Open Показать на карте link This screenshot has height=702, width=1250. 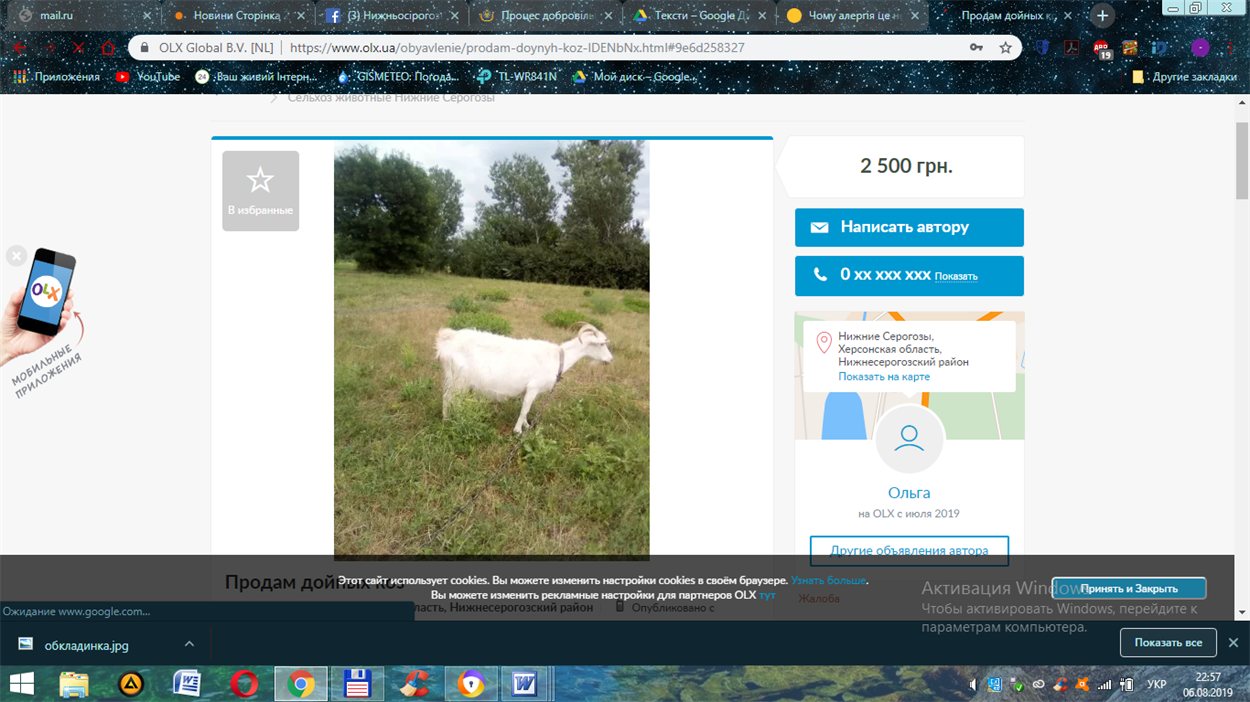coord(884,377)
